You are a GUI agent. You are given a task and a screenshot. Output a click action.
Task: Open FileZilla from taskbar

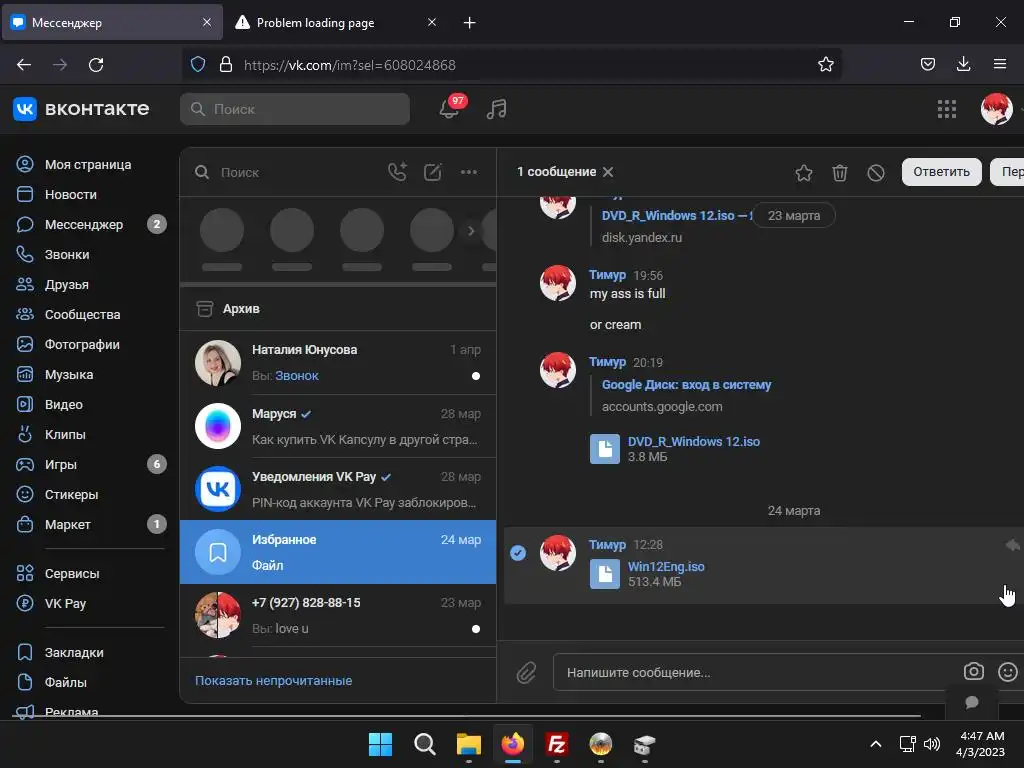[556, 744]
